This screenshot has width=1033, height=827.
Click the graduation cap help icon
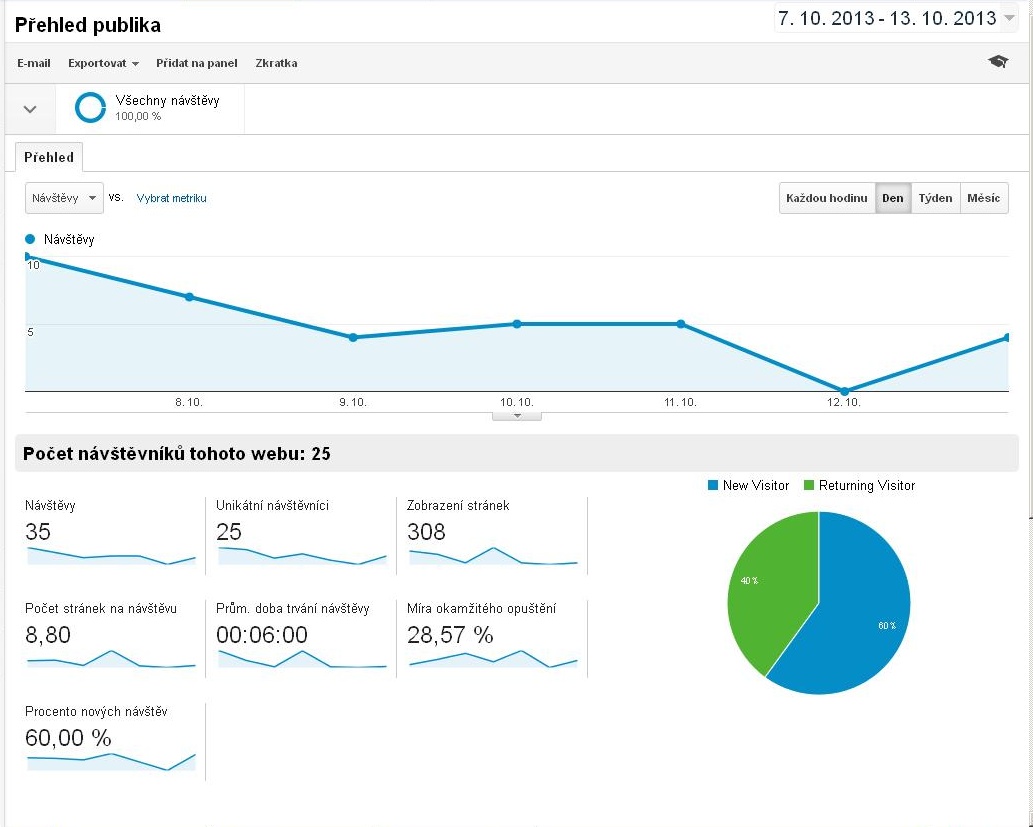coord(998,62)
